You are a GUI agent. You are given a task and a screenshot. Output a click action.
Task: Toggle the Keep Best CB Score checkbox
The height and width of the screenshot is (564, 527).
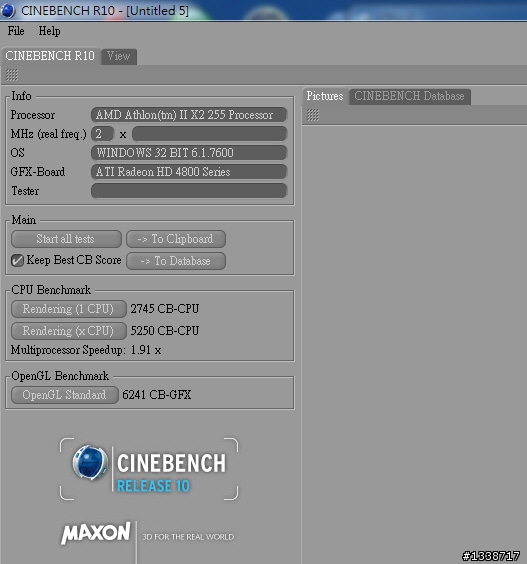[17, 260]
